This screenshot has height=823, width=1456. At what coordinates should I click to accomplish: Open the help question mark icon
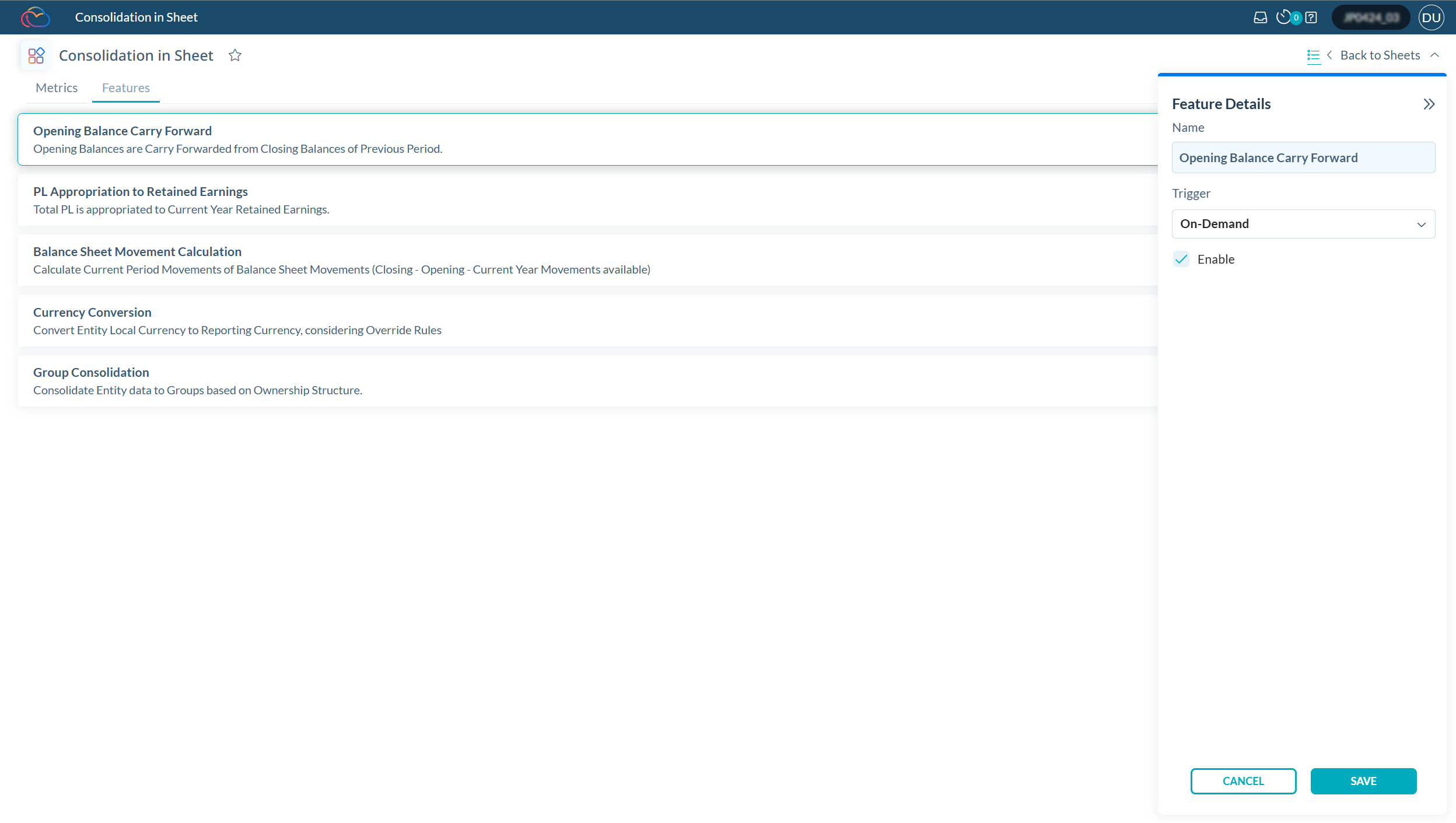1311,17
